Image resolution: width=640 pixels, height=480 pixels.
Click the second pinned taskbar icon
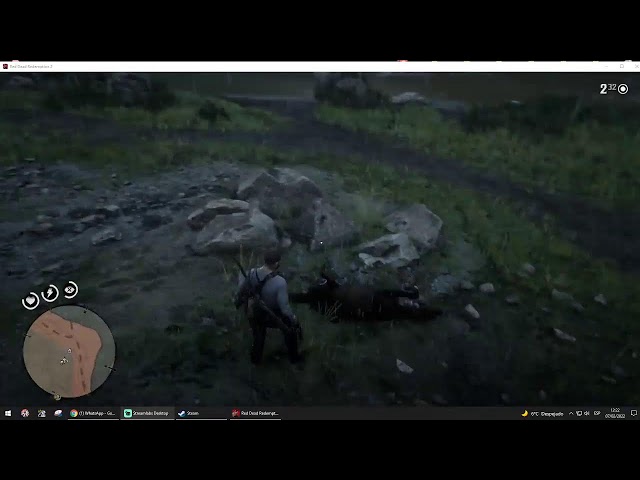[25, 413]
